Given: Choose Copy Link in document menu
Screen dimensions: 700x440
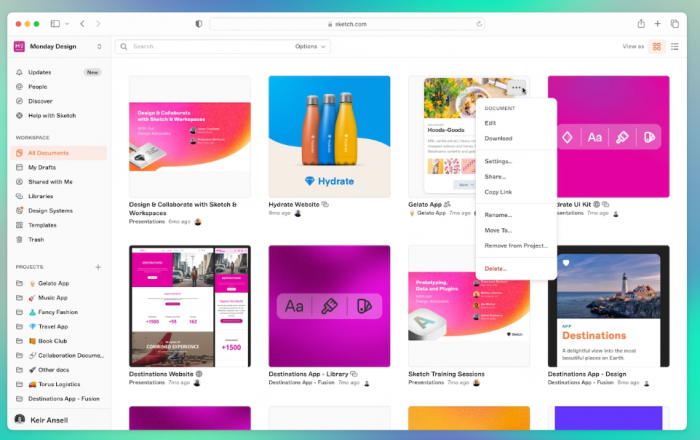Looking at the screenshot, I should pos(516,192).
